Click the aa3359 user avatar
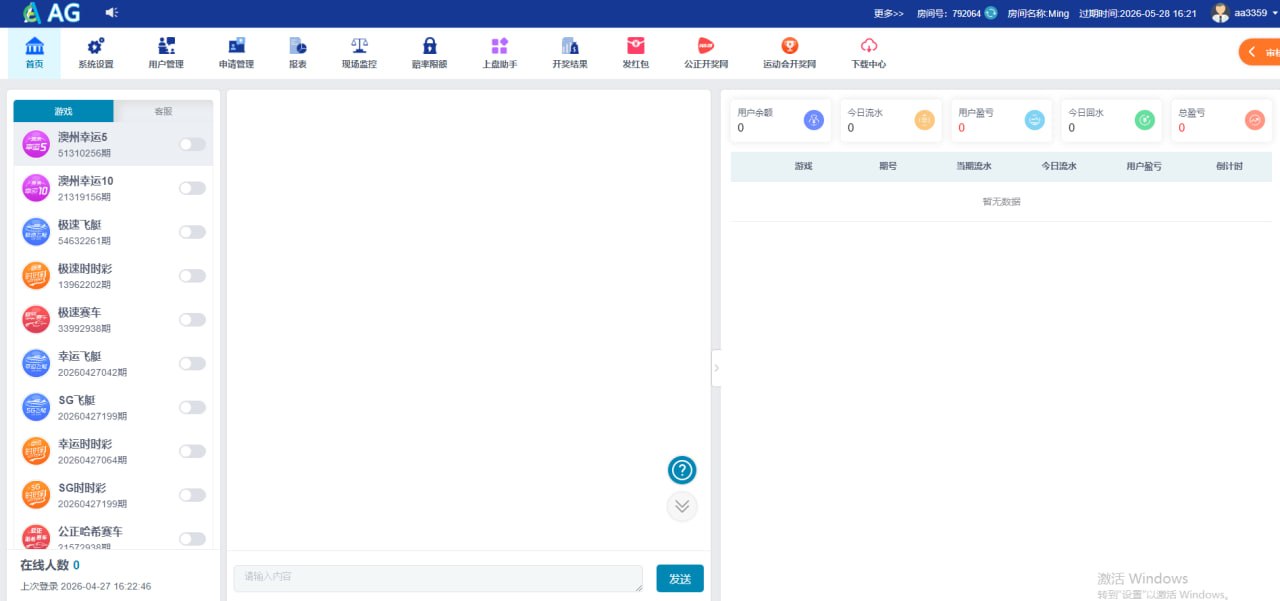 (x=1220, y=13)
